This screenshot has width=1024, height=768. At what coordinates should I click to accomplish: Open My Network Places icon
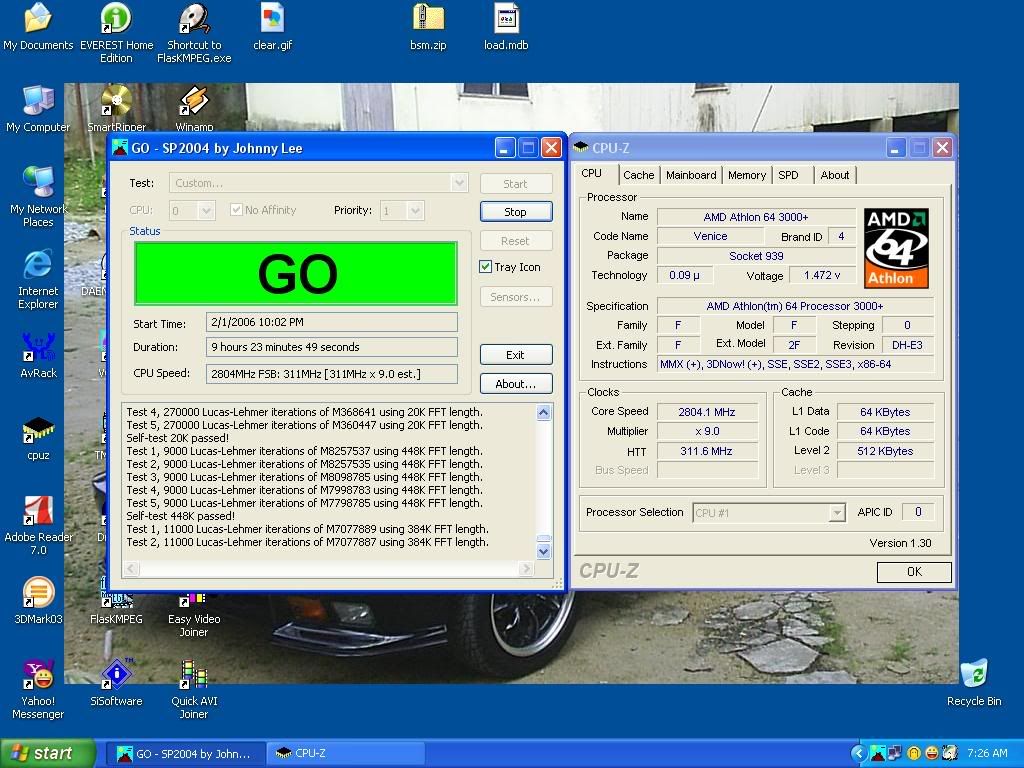[38, 197]
